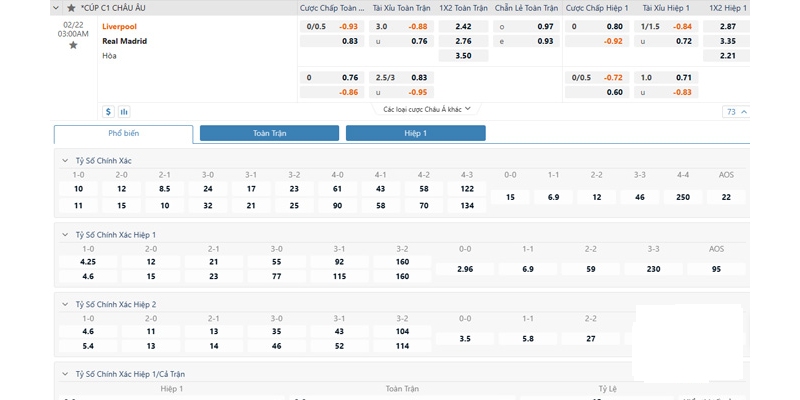The image size is (800, 400).
Task: Collapse Tỷ Số Chính Xác Hiệp 2 section
Action: coord(66,304)
